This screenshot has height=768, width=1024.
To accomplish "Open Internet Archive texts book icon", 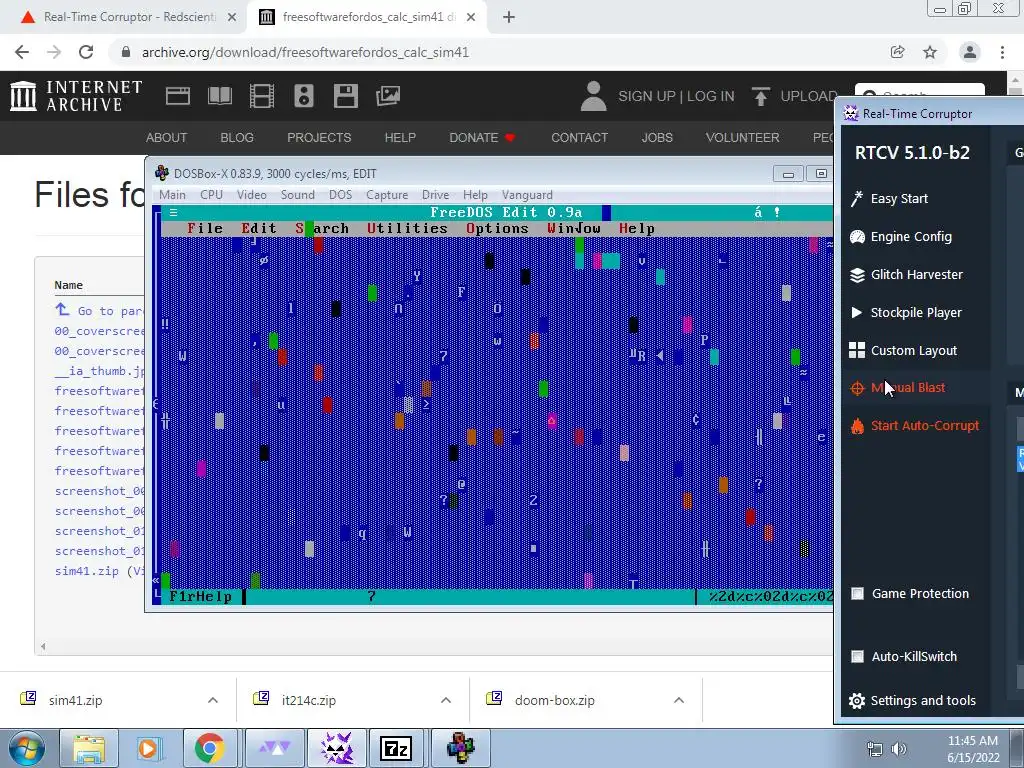I will (x=219, y=96).
